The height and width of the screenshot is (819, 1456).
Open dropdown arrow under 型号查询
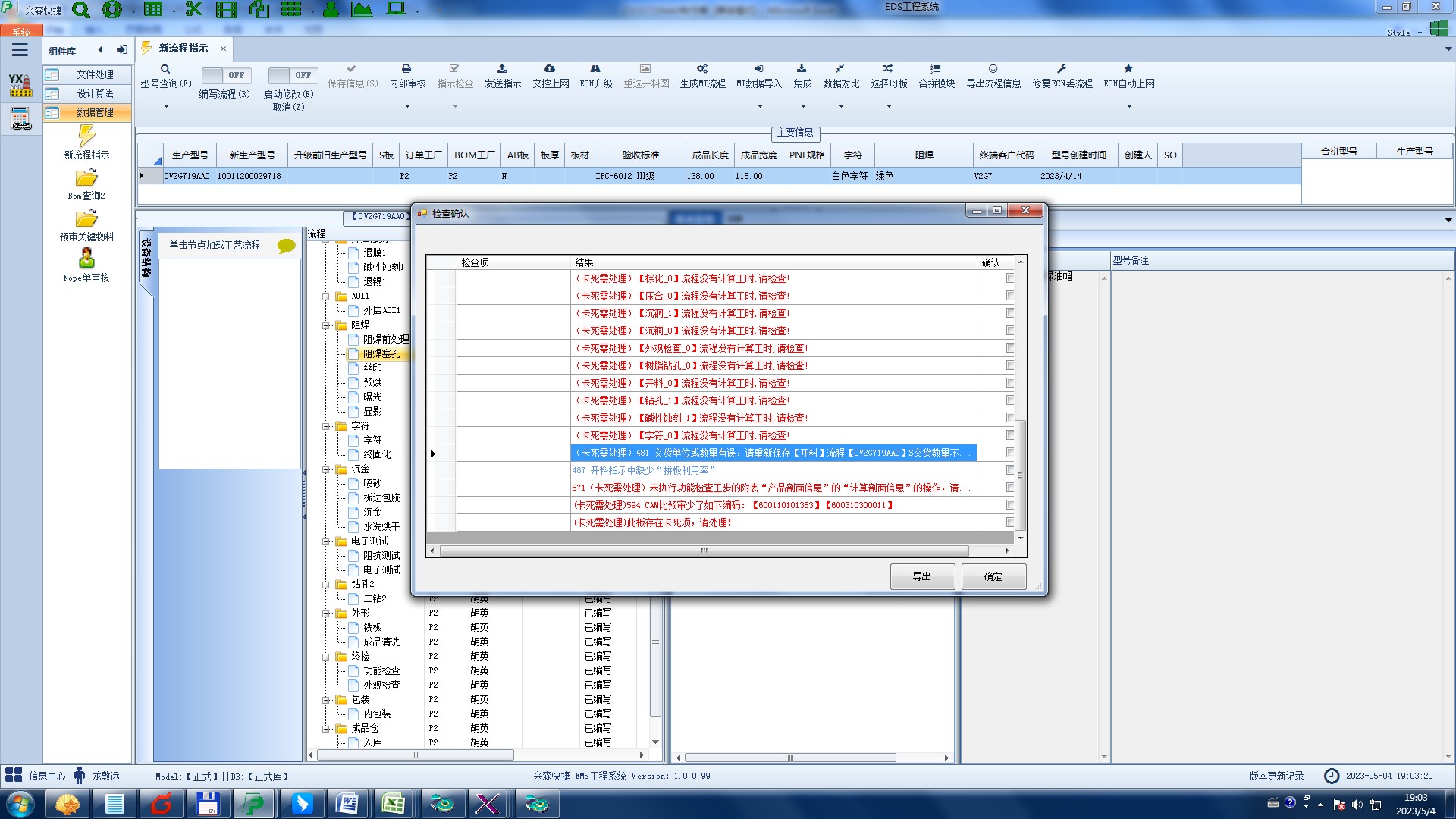pos(166,107)
